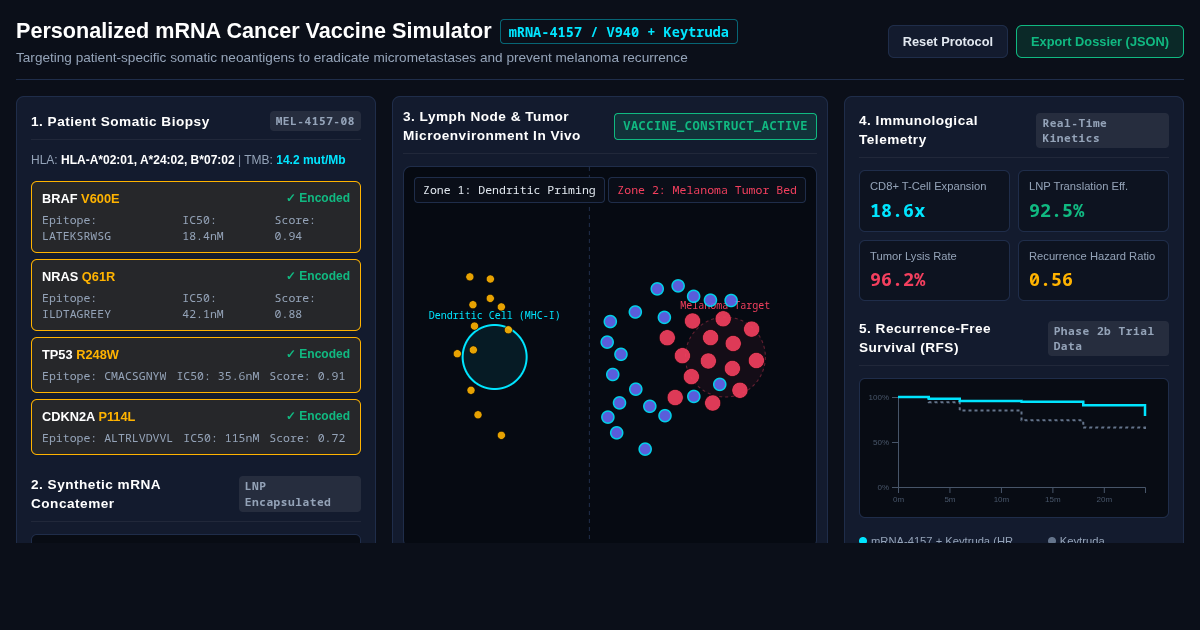Click the LNP Encapsulated tag
This screenshot has width=1200, height=630.
(x=300, y=494)
